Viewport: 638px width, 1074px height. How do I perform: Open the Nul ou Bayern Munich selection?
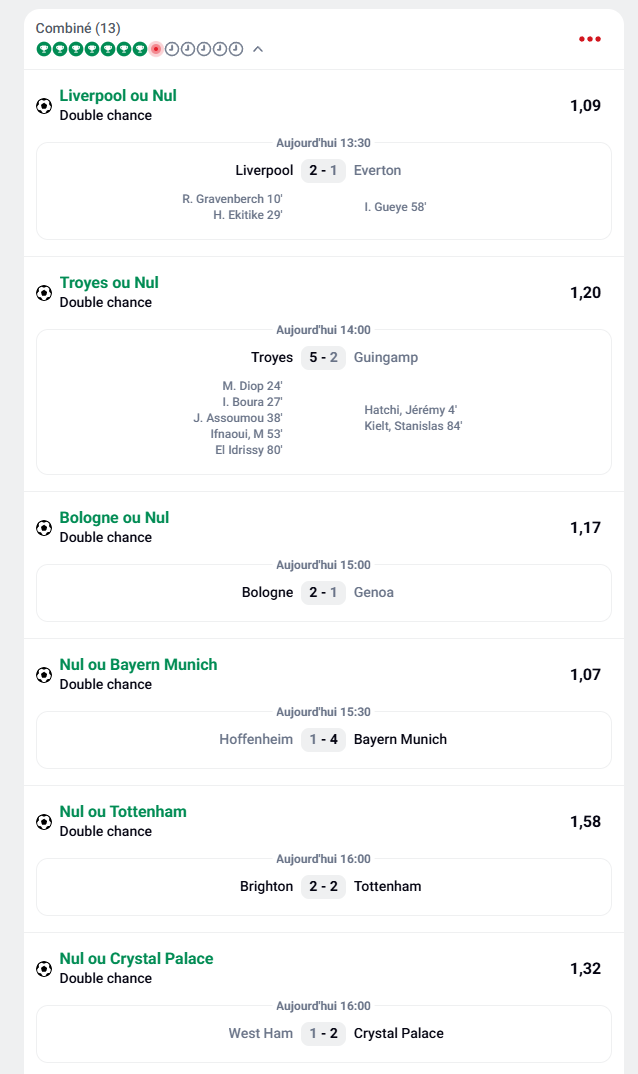[x=138, y=665]
